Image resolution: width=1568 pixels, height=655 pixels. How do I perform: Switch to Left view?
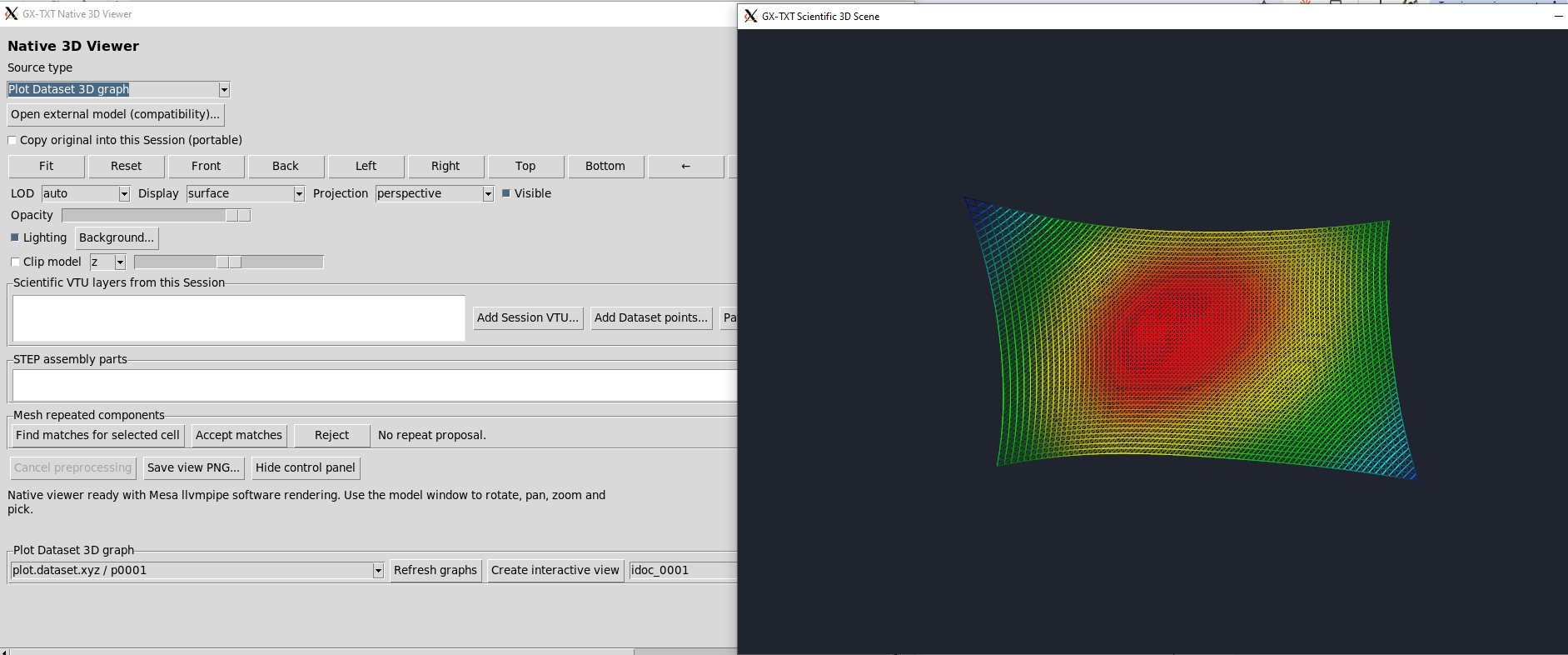click(366, 167)
